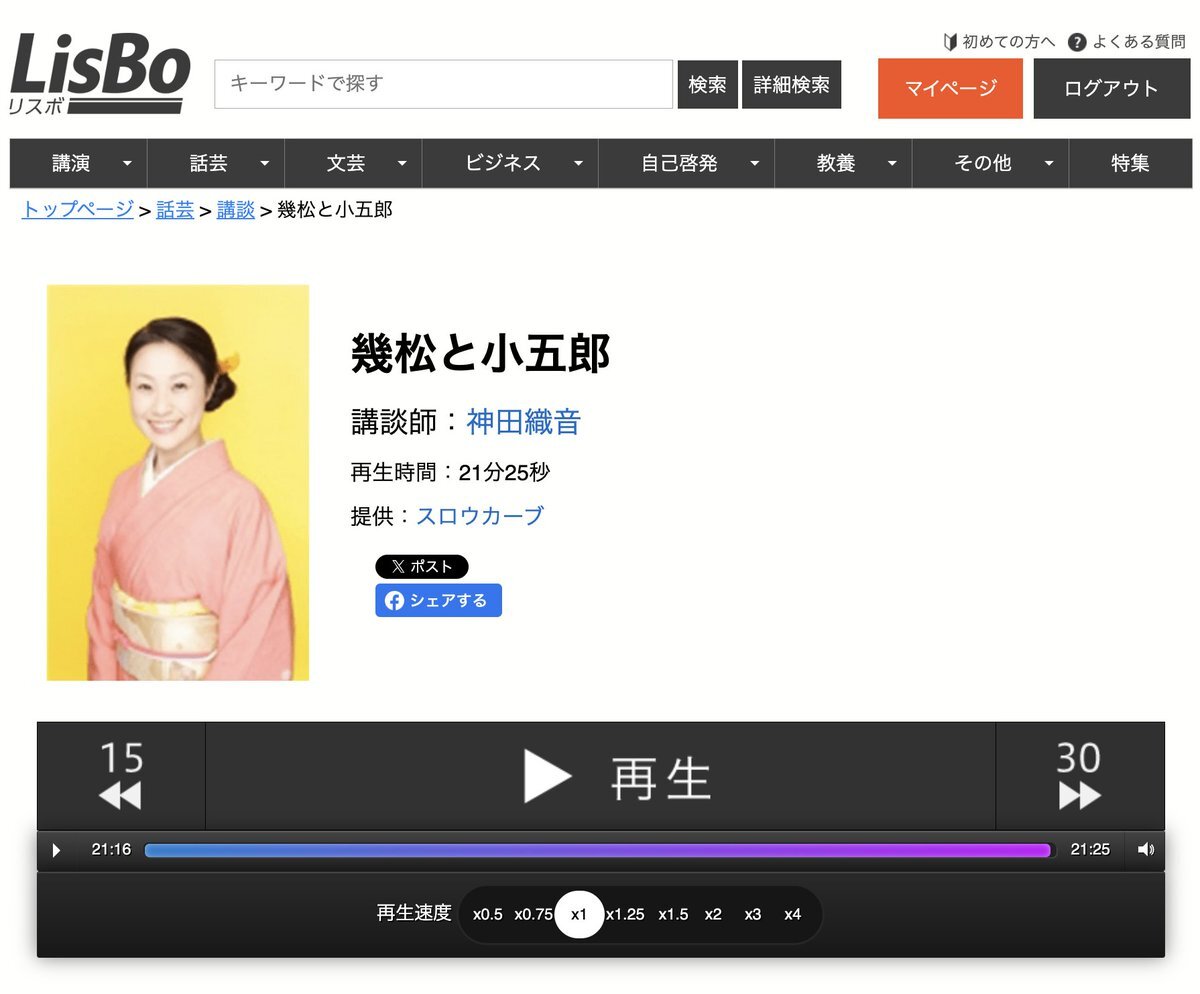Click the LisBo logo
Viewport: 1200px width, 994px height.
tap(99, 76)
